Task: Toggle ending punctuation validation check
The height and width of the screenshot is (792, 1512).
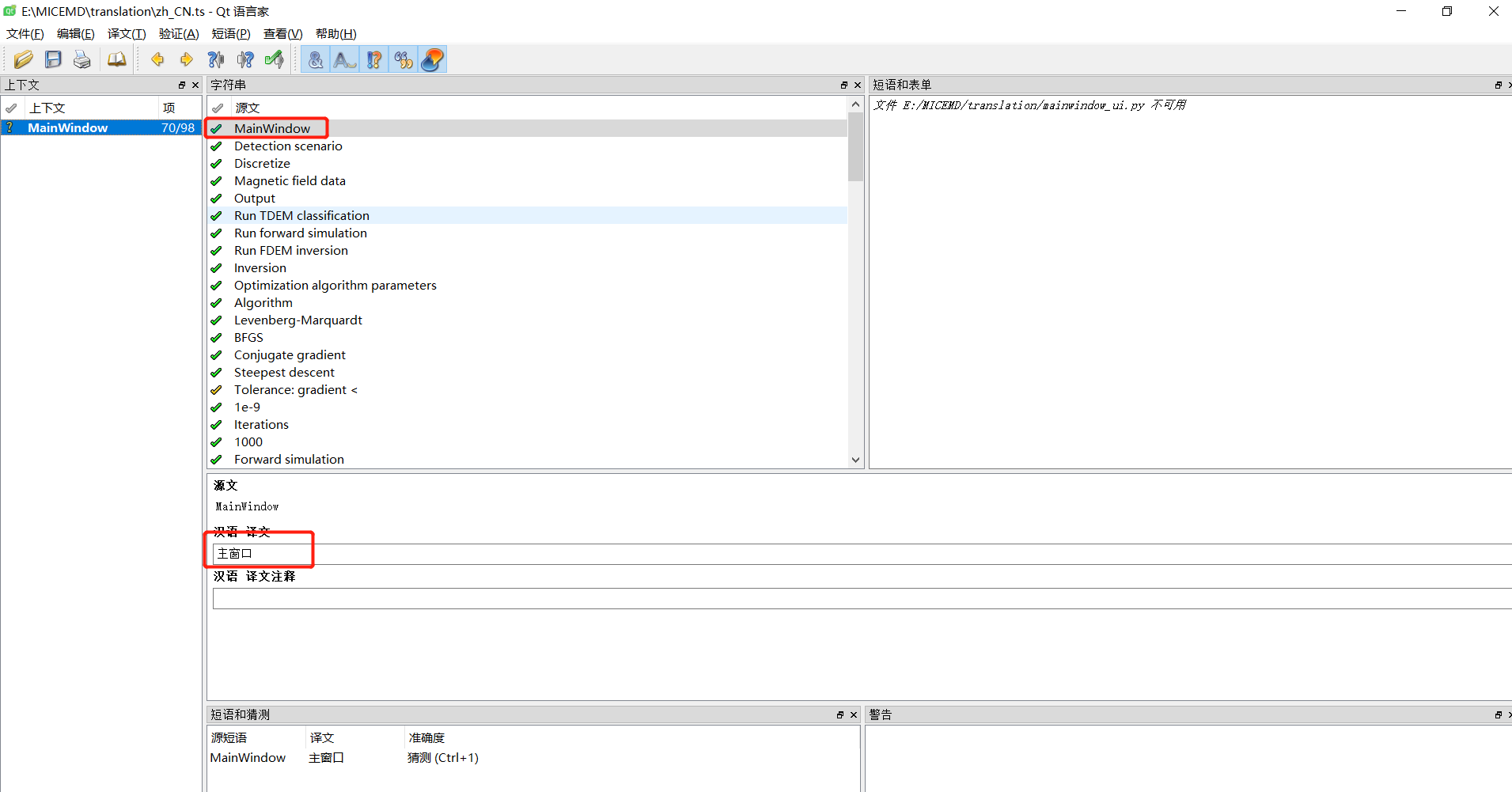Action: 374,59
